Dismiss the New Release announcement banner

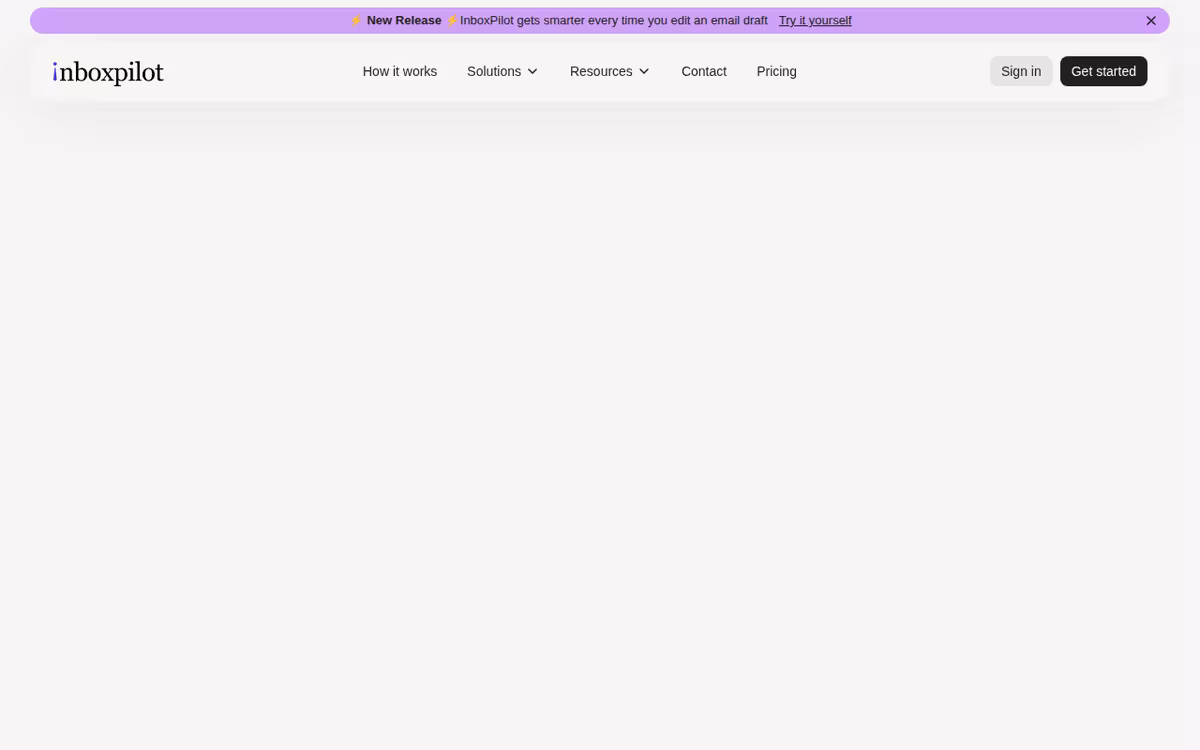tap(1151, 20)
